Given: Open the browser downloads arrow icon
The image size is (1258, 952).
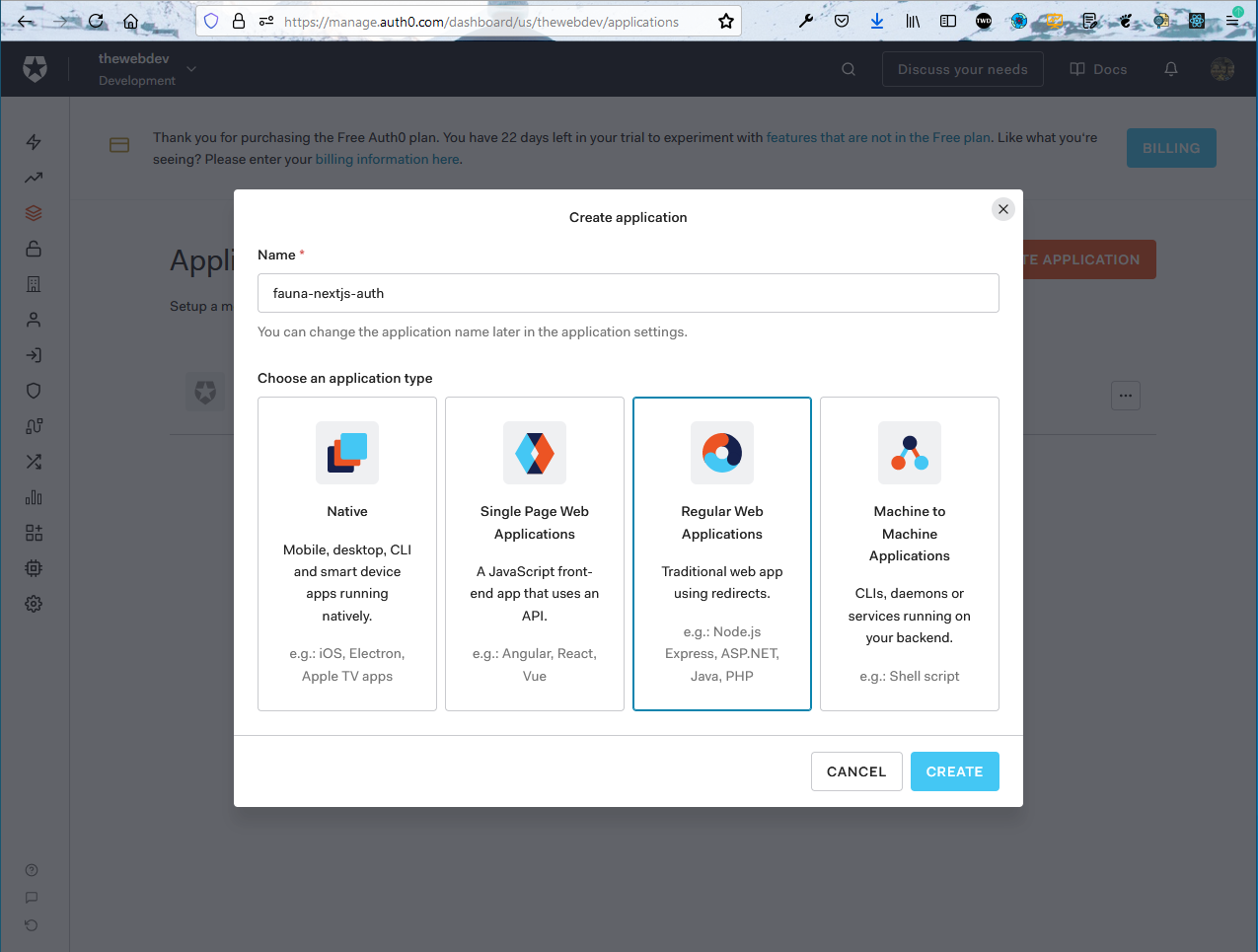Looking at the screenshot, I should [877, 21].
